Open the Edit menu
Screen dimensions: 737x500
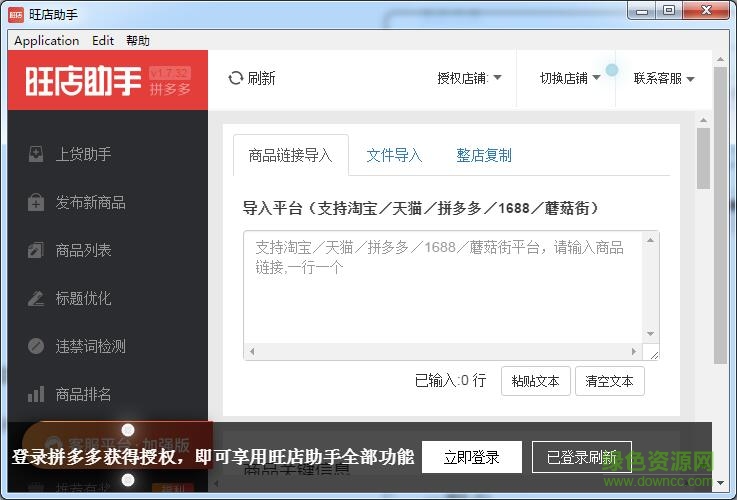coord(103,41)
